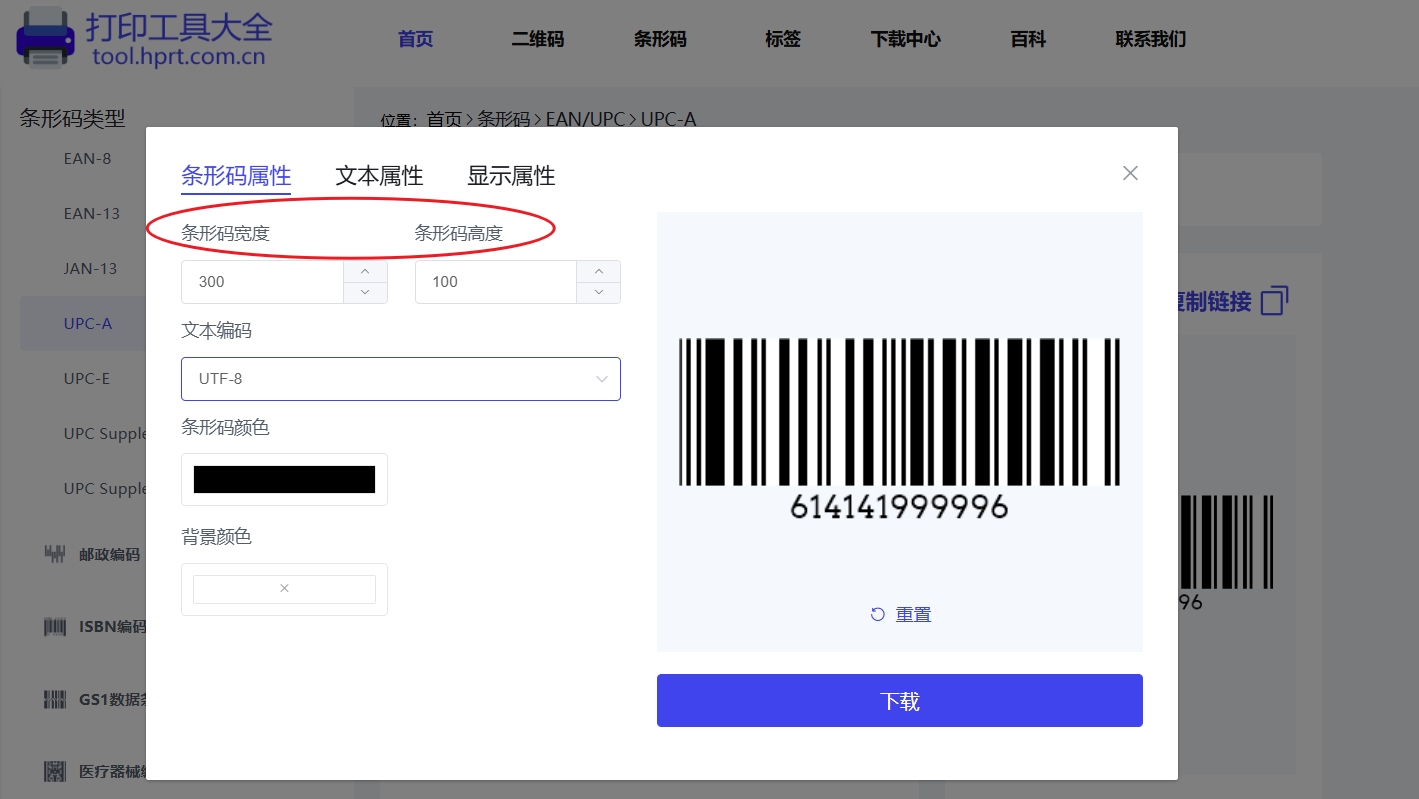Open the UTF-8 text encoding dropdown
The width and height of the screenshot is (1419, 799).
click(x=401, y=379)
